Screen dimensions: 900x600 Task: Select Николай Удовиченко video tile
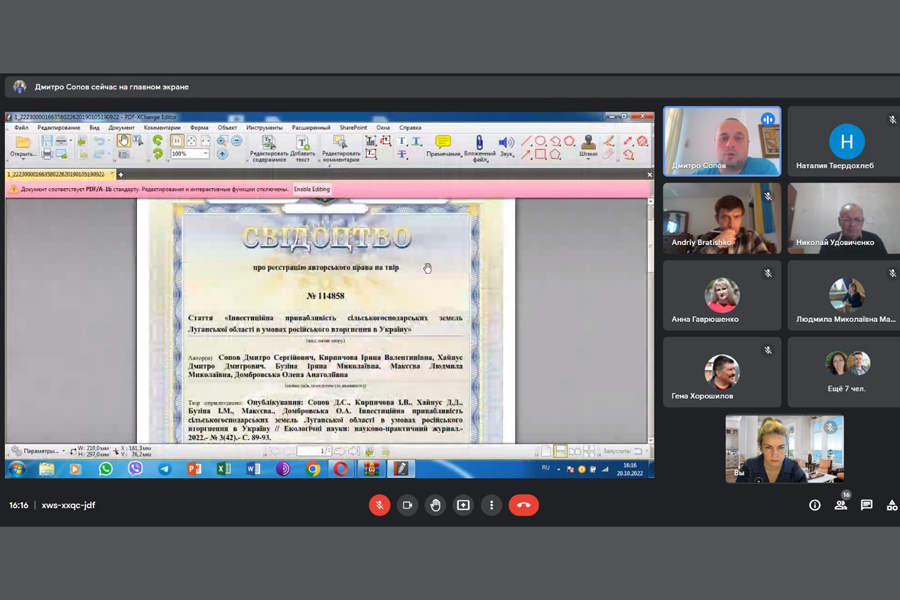point(844,218)
